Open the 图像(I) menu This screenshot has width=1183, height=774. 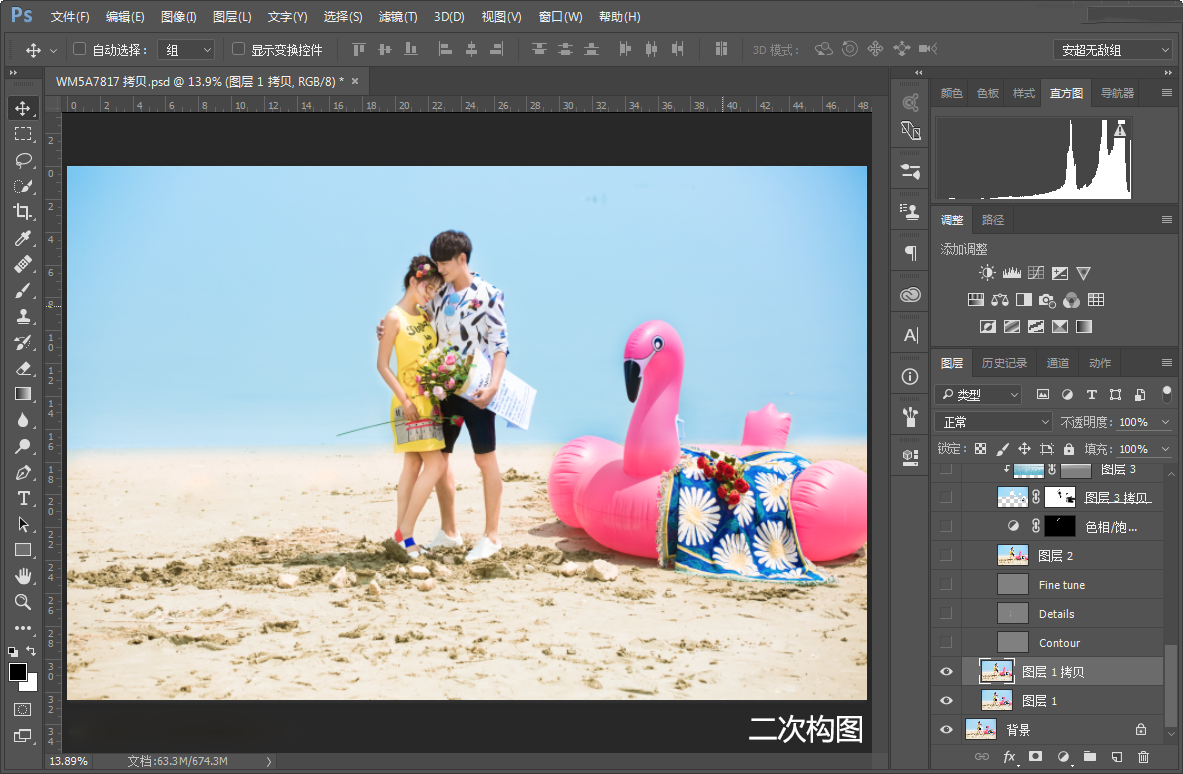[179, 17]
